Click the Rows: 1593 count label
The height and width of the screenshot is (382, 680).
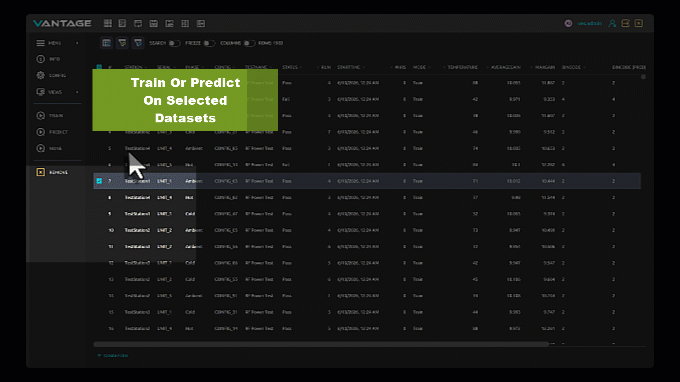click(271, 43)
